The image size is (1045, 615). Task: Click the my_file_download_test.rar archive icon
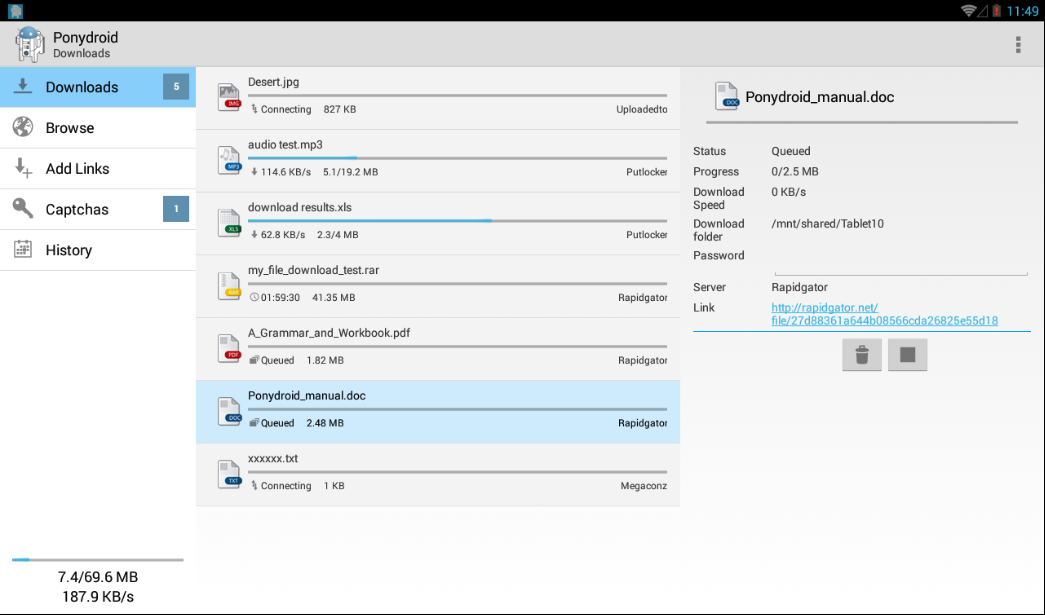coord(230,286)
